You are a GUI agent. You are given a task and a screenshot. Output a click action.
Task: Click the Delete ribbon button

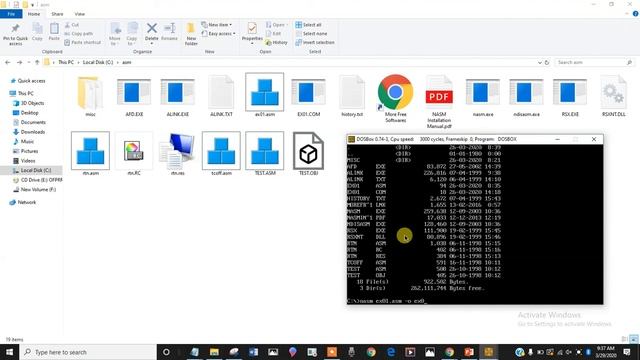[x=151, y=33]
